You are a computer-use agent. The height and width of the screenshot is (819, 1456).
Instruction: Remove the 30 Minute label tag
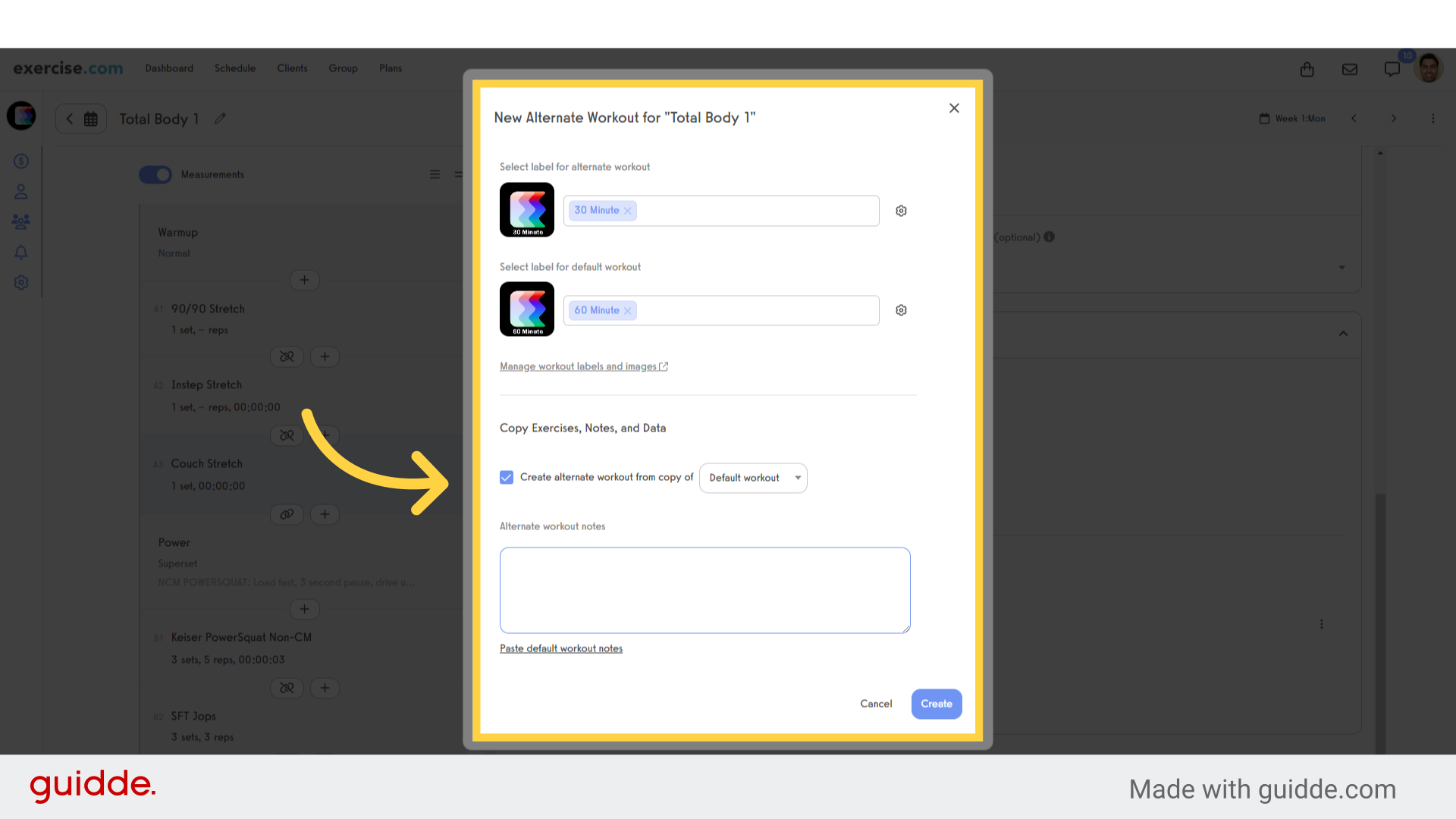(628, 211)
